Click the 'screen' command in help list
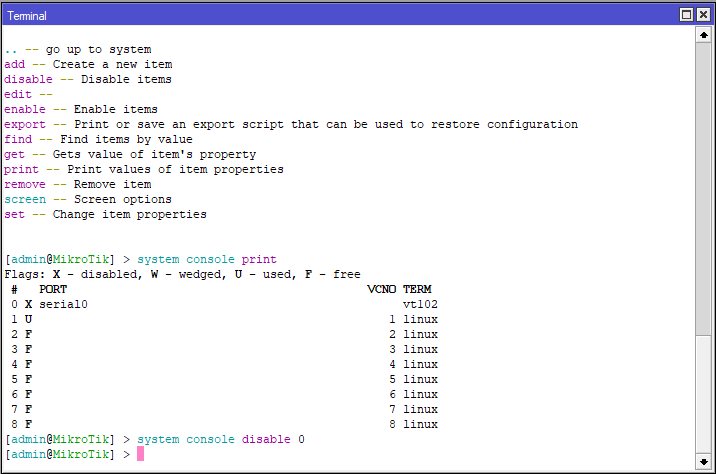The image size is (716, 474). tap(24, 199)
